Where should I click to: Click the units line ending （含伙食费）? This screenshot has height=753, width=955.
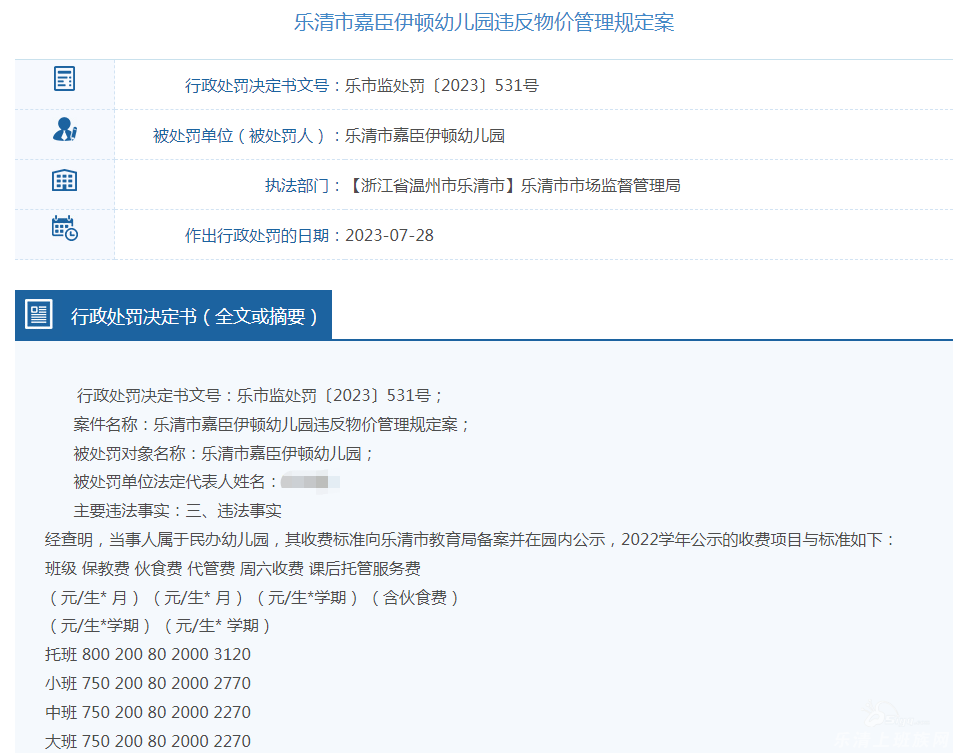(253, 598)
